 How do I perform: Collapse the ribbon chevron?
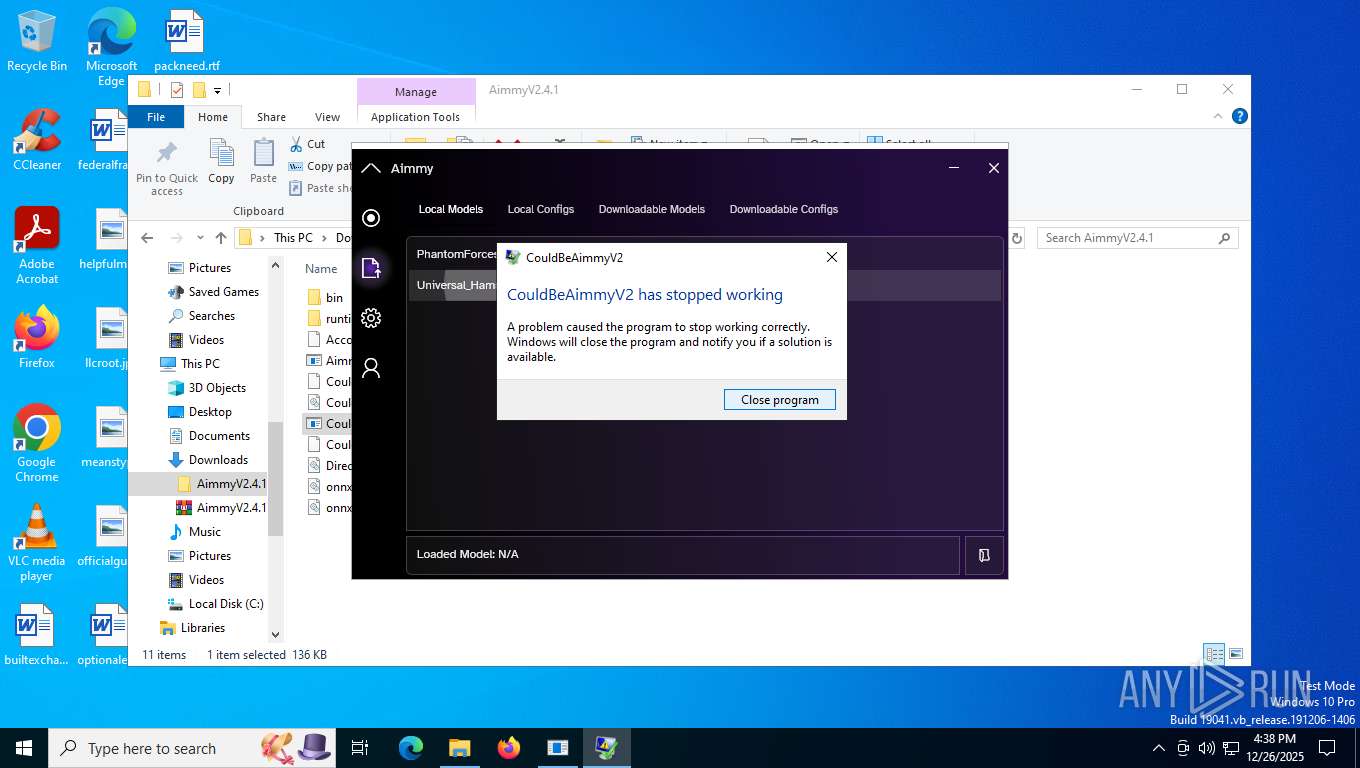(1218, 117)
